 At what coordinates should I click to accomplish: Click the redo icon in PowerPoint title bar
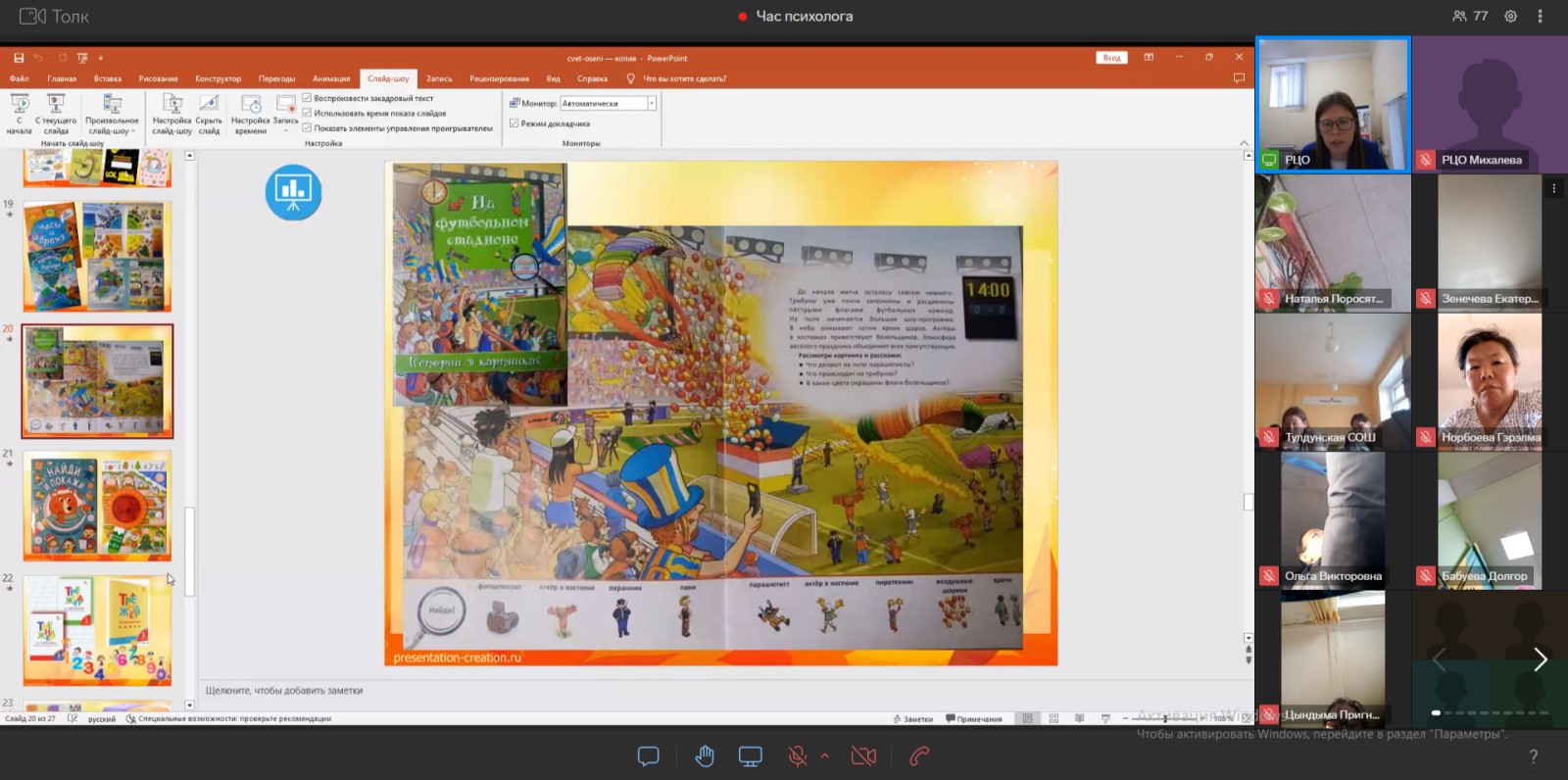(63, 58)
